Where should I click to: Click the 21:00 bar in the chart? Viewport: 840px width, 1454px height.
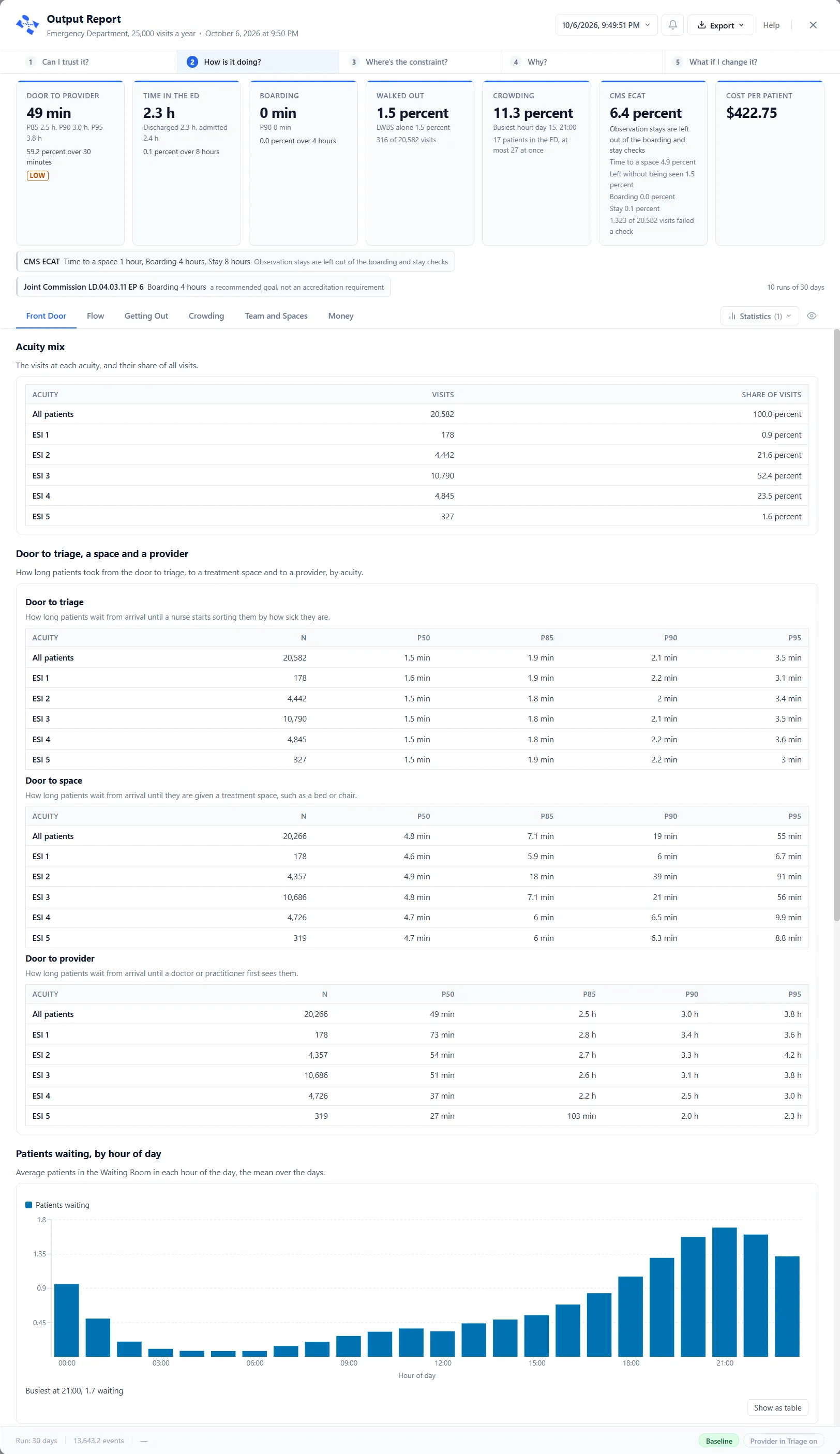(x=724, y=1292)
